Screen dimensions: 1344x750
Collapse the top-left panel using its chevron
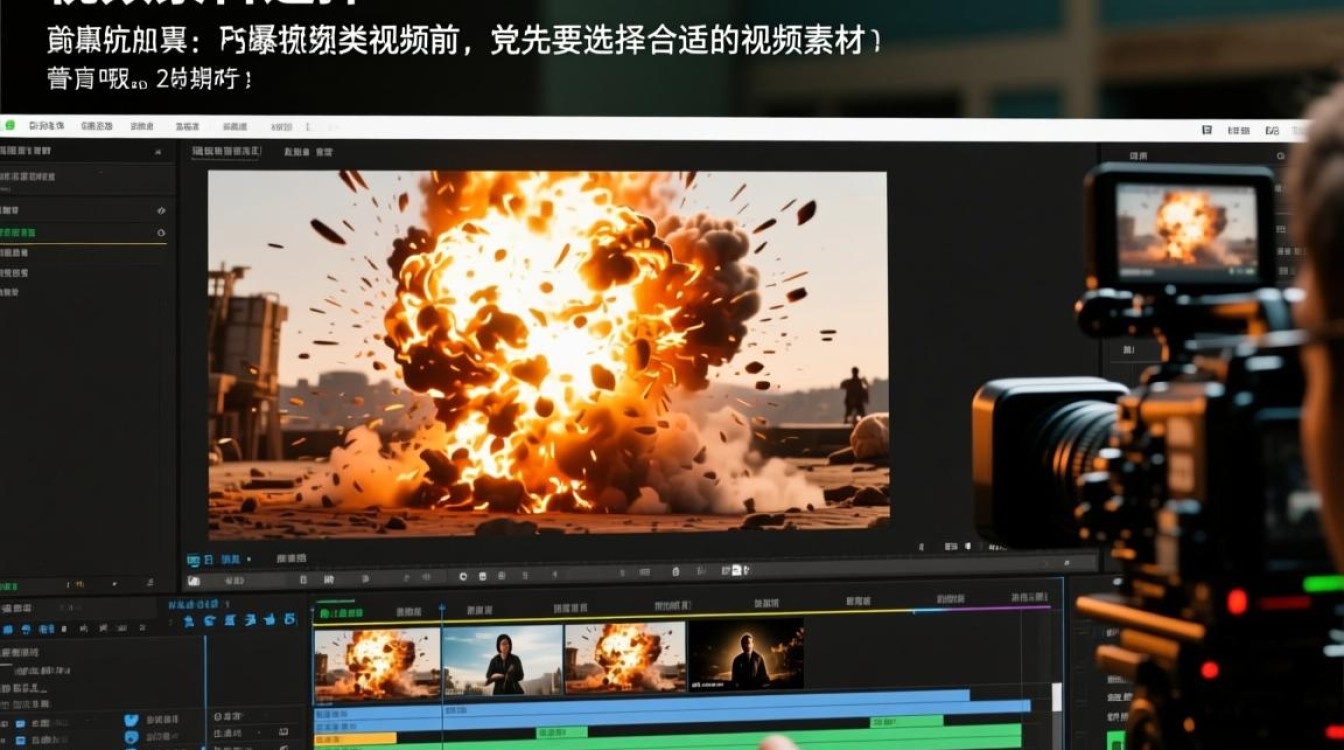[158, 151]
